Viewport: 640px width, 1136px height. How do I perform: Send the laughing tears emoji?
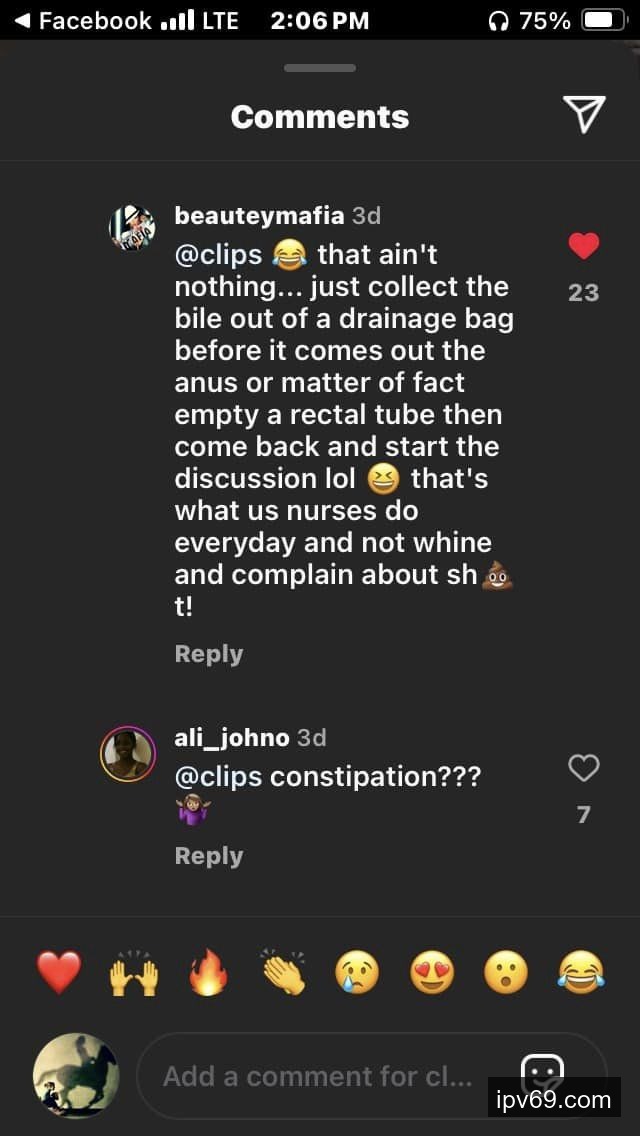point(581,972)
